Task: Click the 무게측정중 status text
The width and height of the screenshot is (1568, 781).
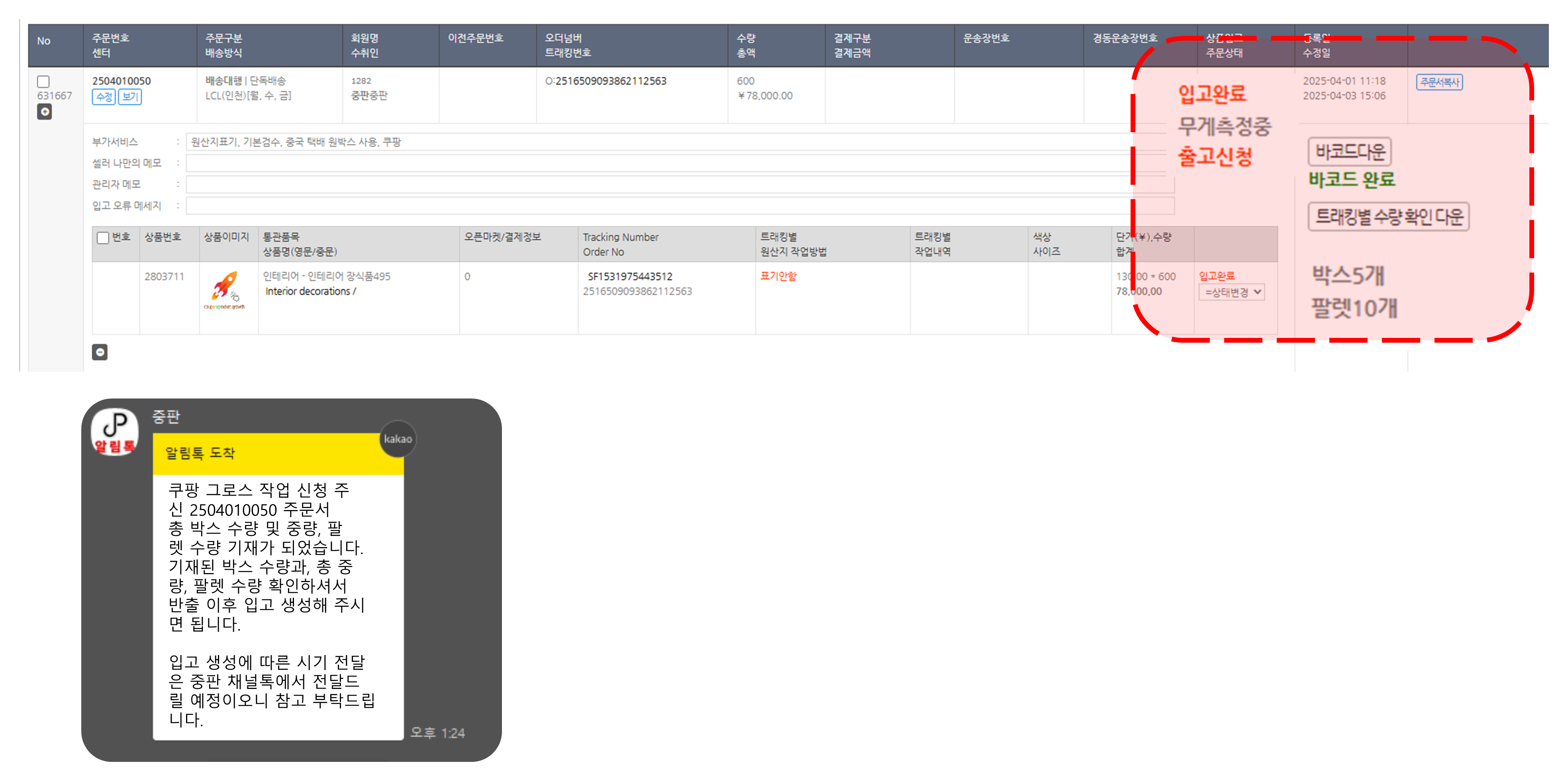Action: [1224, 127]
